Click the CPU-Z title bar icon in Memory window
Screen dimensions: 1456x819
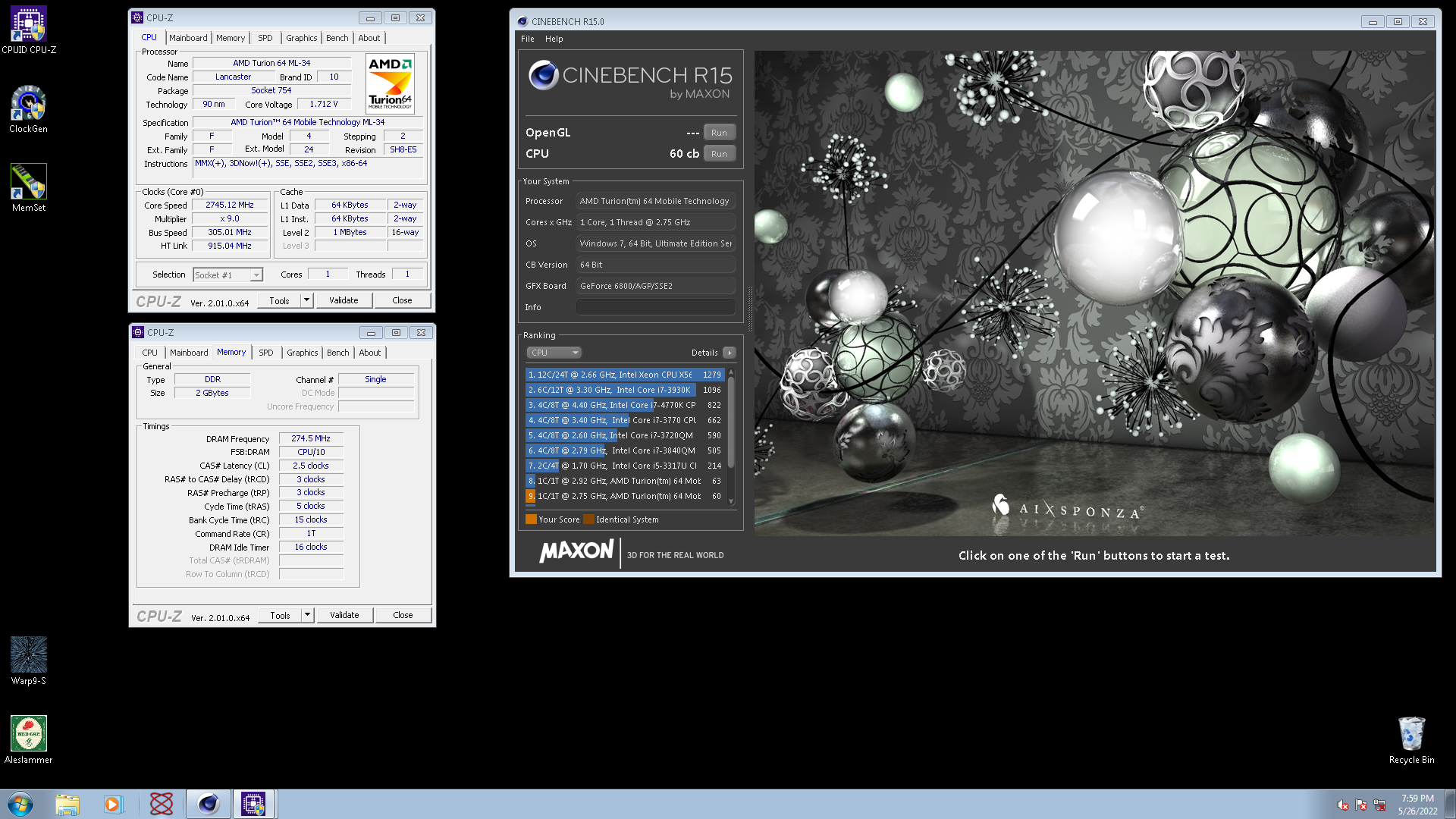pos(138,332)
